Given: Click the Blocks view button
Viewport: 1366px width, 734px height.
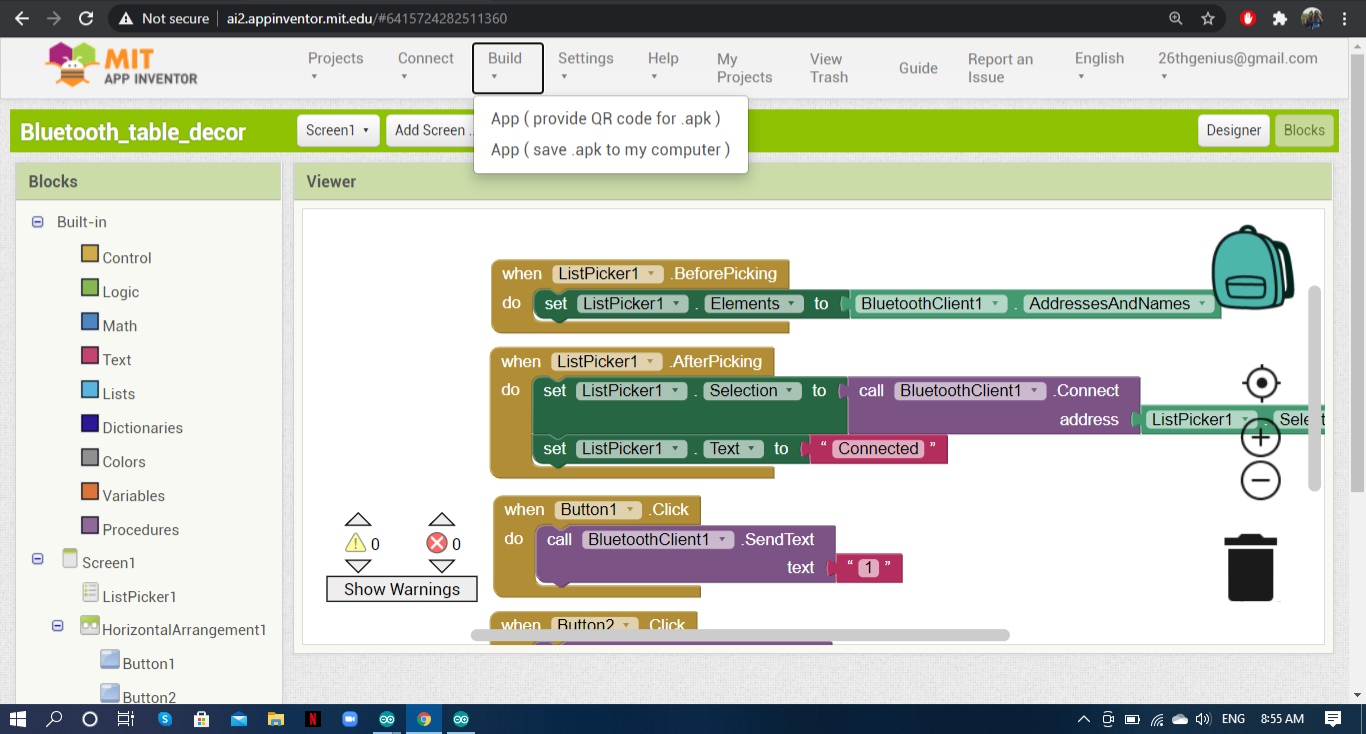Looking at the screenshot, I should (x=1304, y=130).
